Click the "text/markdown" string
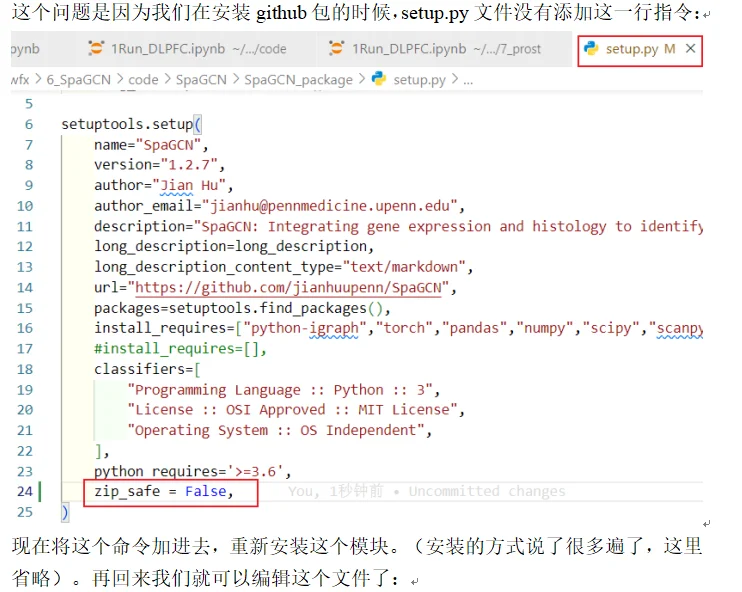The image size is (742, 592). pyautogui.click(x=404, y=267)
